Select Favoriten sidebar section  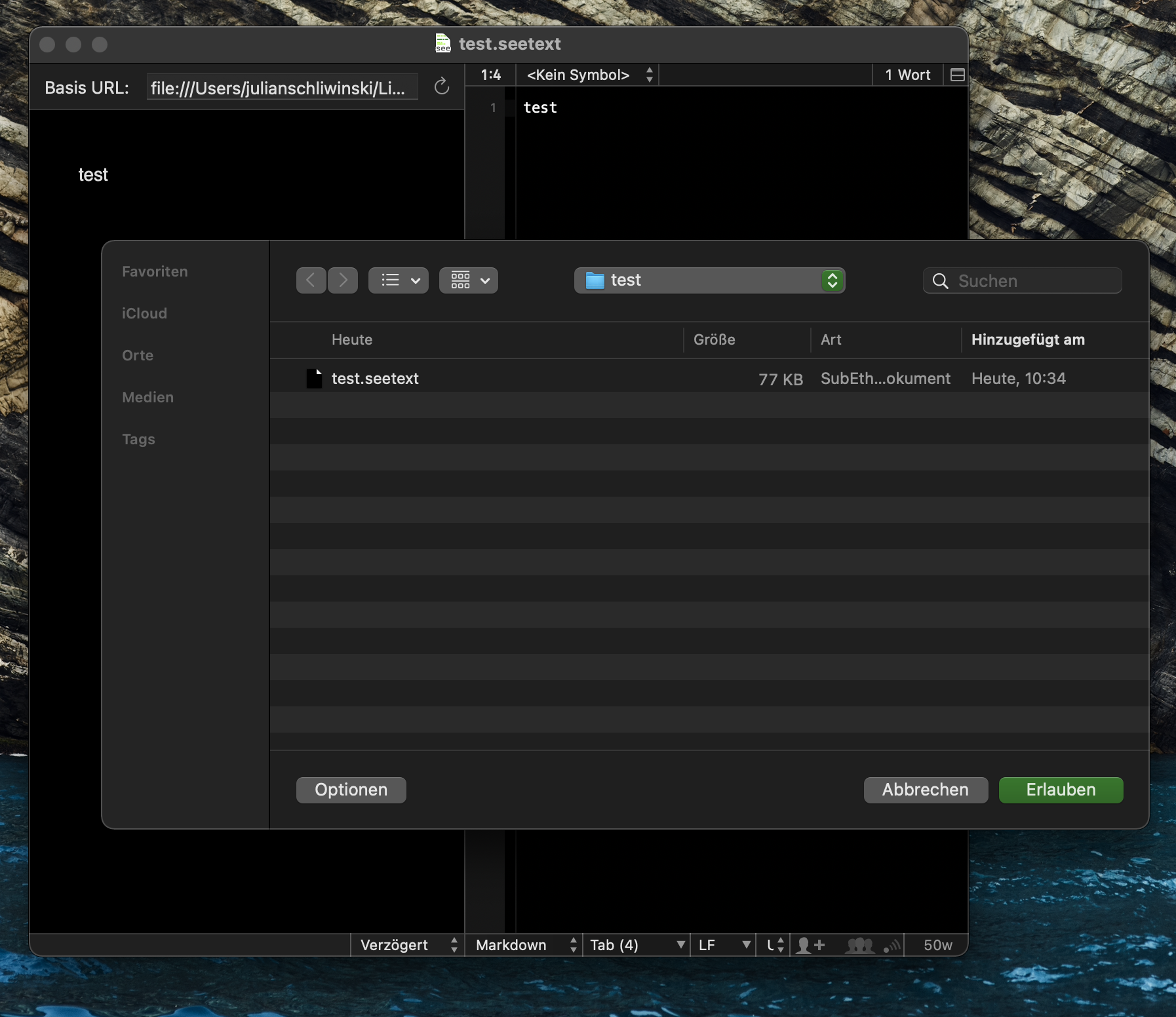pos(155,271)
